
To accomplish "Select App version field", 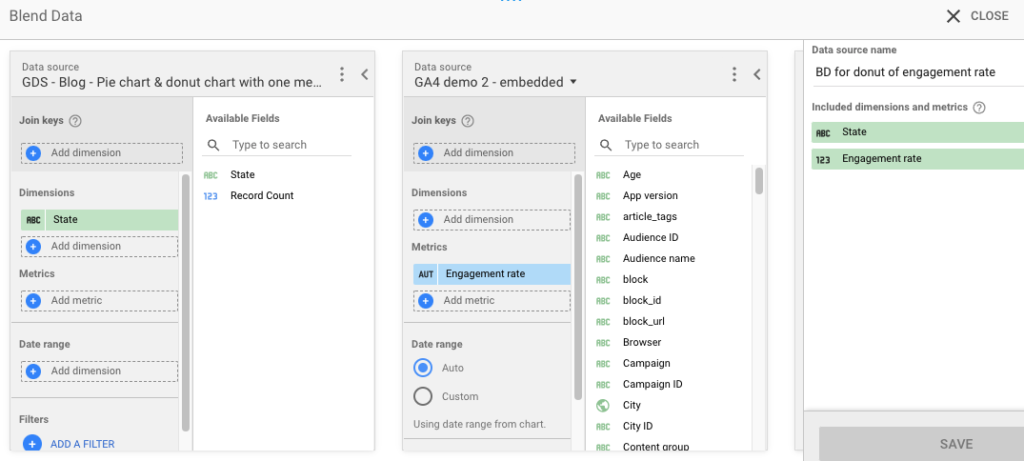I will (x=650, y=195).
